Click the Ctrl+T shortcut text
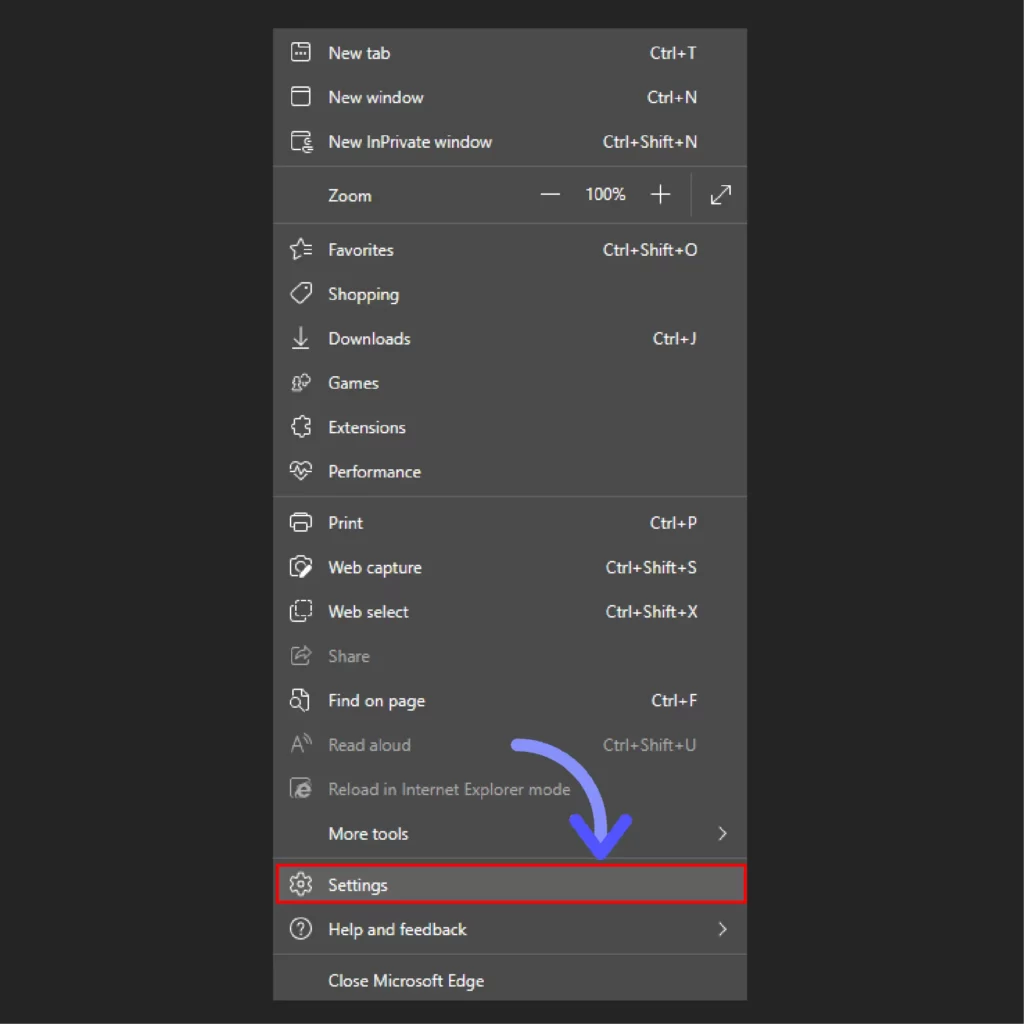Viewport: 1024px width, 1024px height. point(673,53)
